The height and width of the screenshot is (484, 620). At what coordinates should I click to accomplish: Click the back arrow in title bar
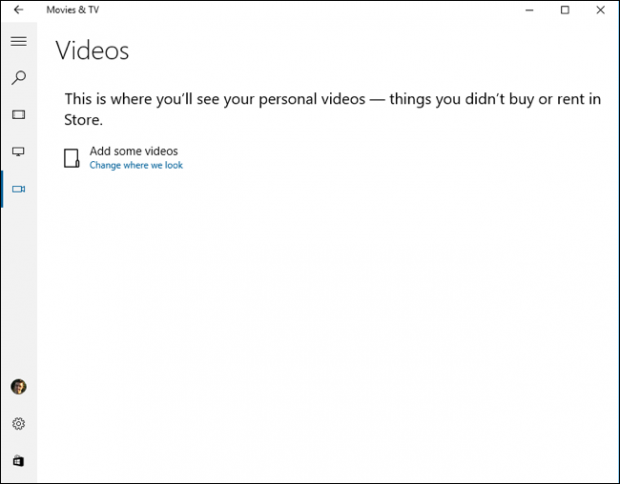pos(18,10)
